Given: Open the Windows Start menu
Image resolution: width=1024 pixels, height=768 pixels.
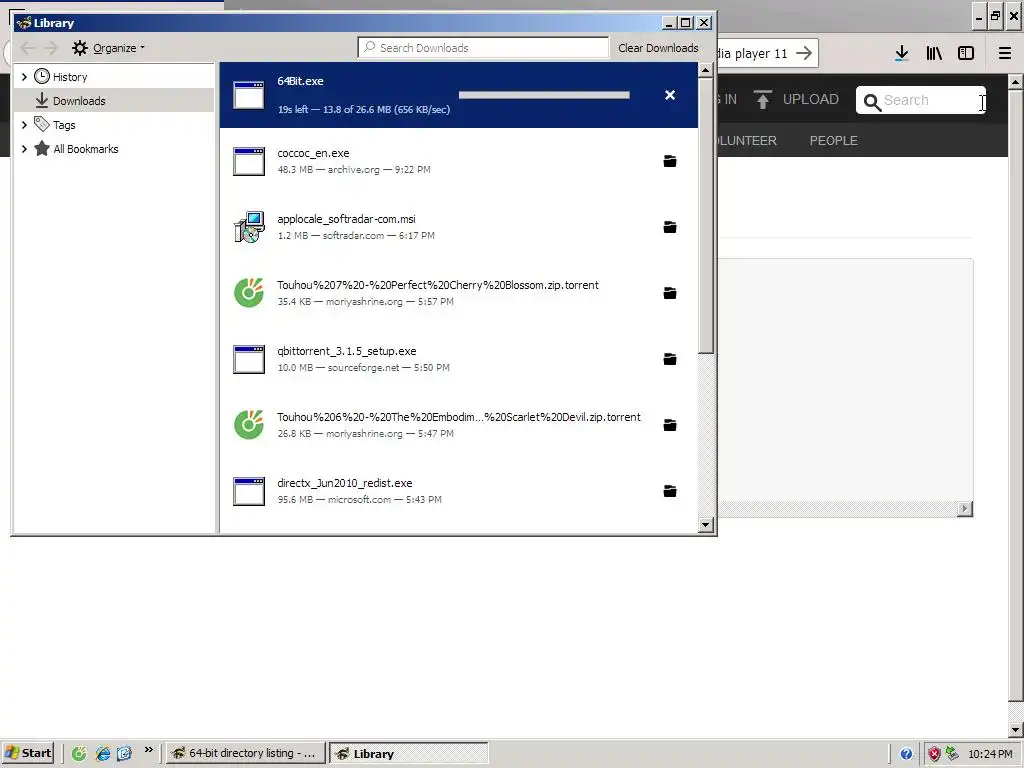Looking at the screenshot, I should point(29,753).
